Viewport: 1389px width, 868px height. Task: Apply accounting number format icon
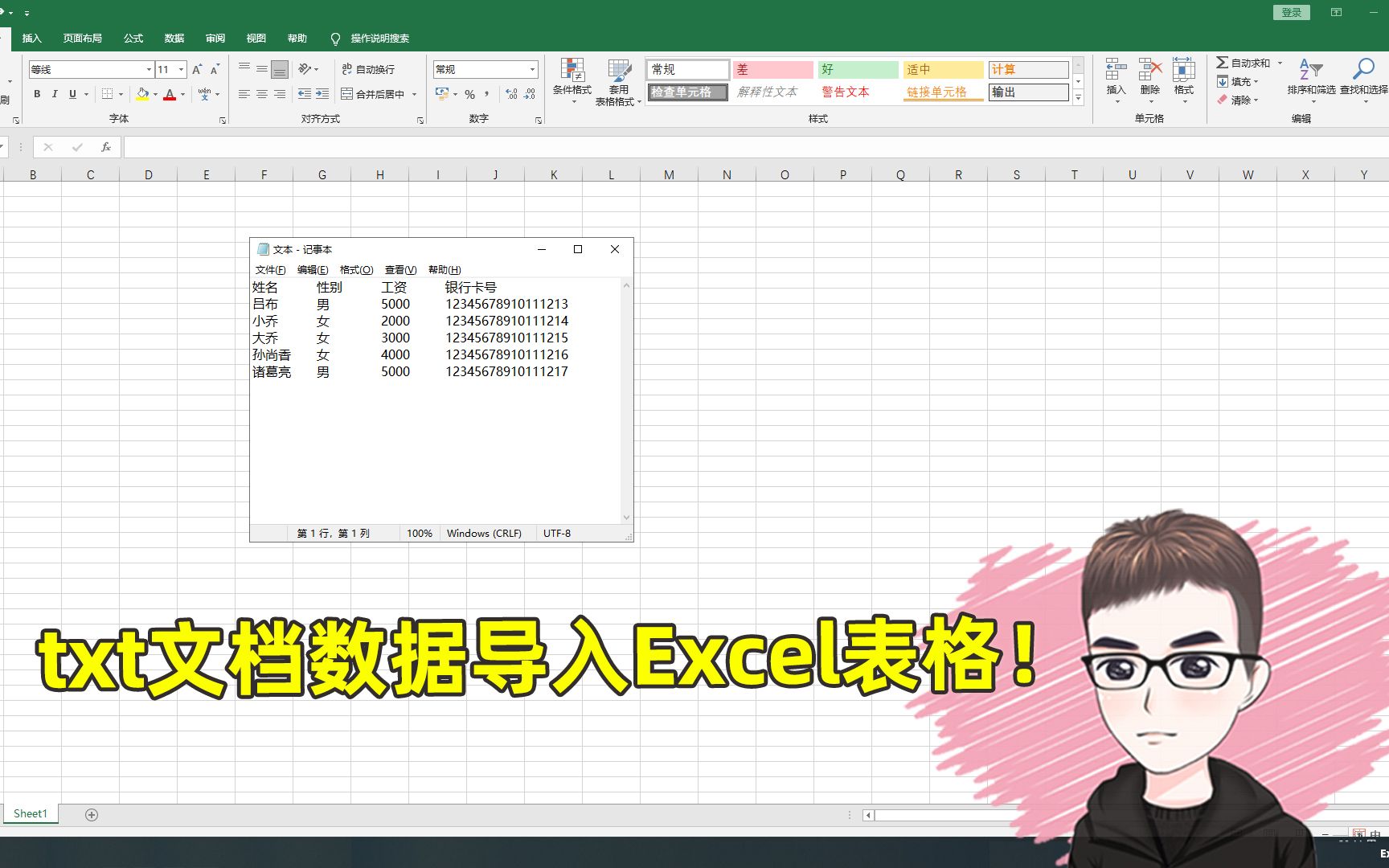(442, 94)
